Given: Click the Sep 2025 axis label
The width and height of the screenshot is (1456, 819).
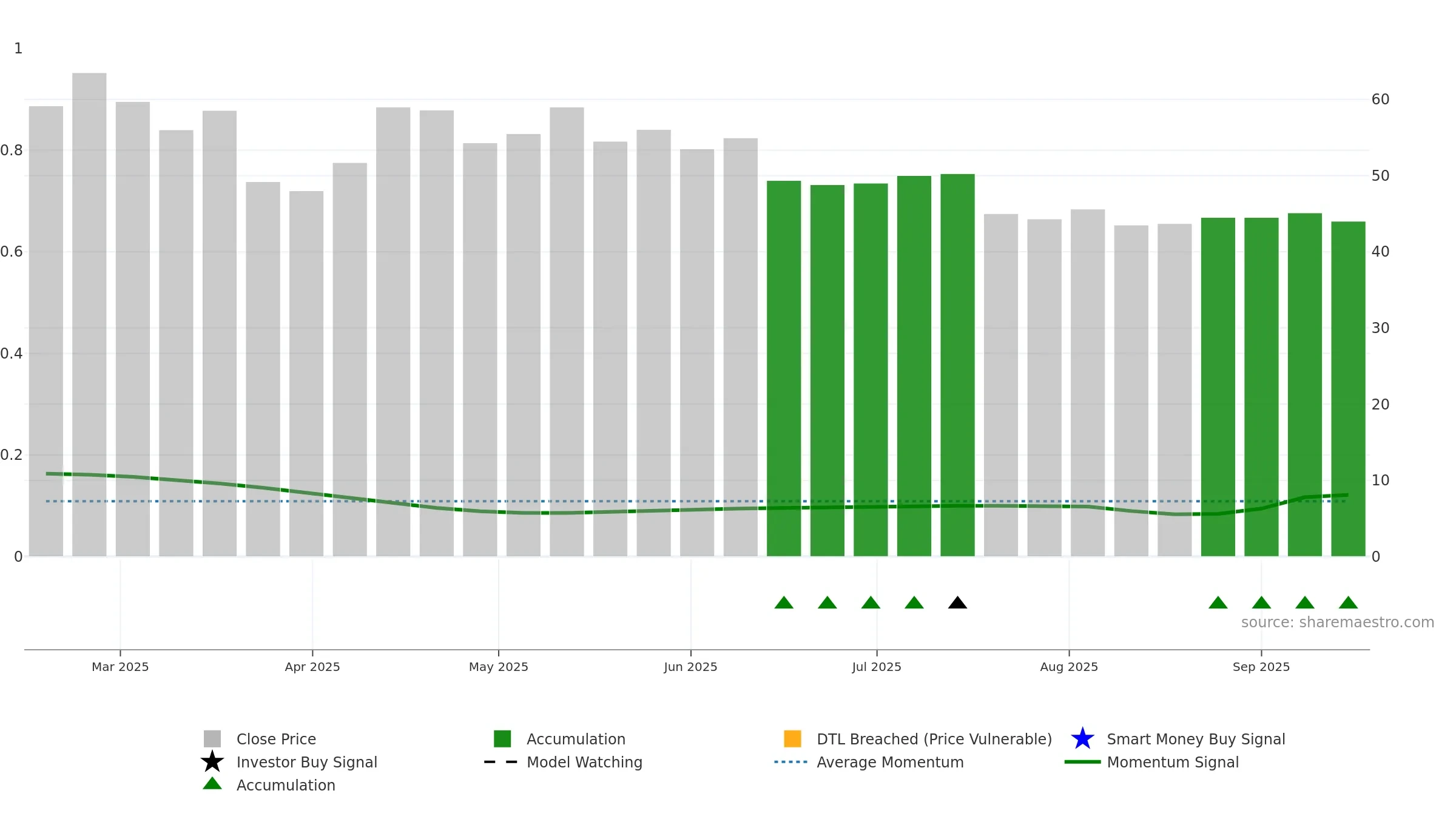Looking at the screenshot, I should point(1261,667).
